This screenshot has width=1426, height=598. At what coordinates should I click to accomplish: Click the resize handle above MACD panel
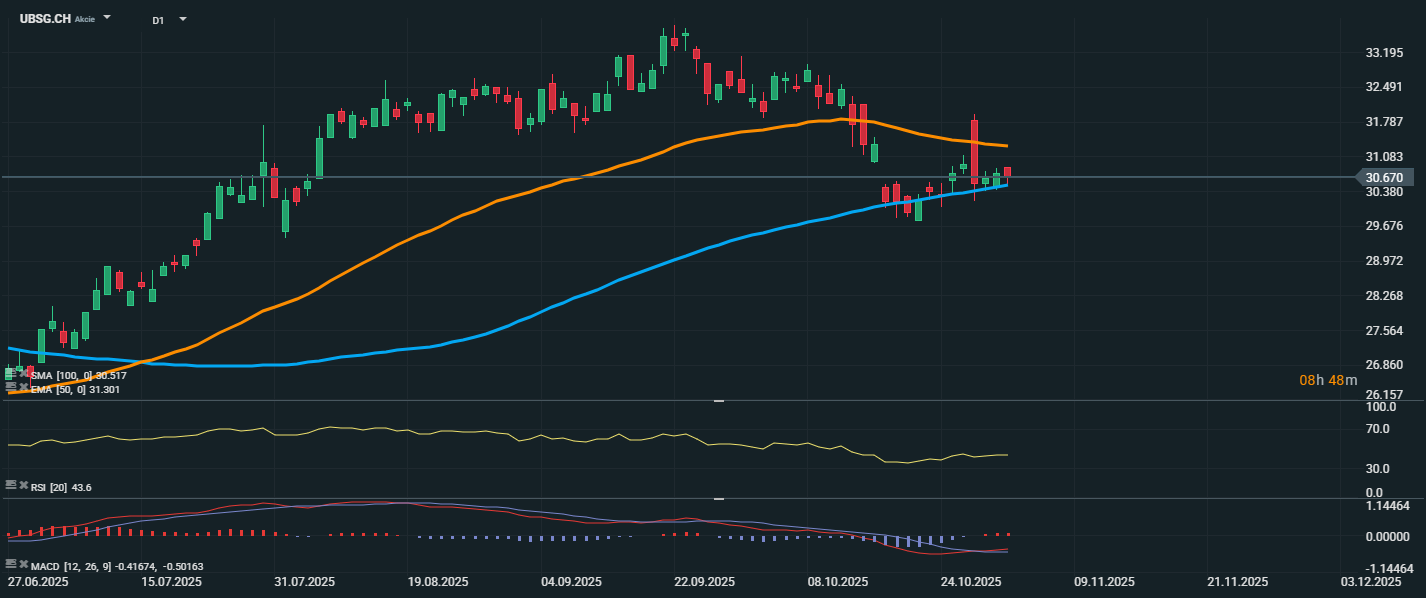718,498
